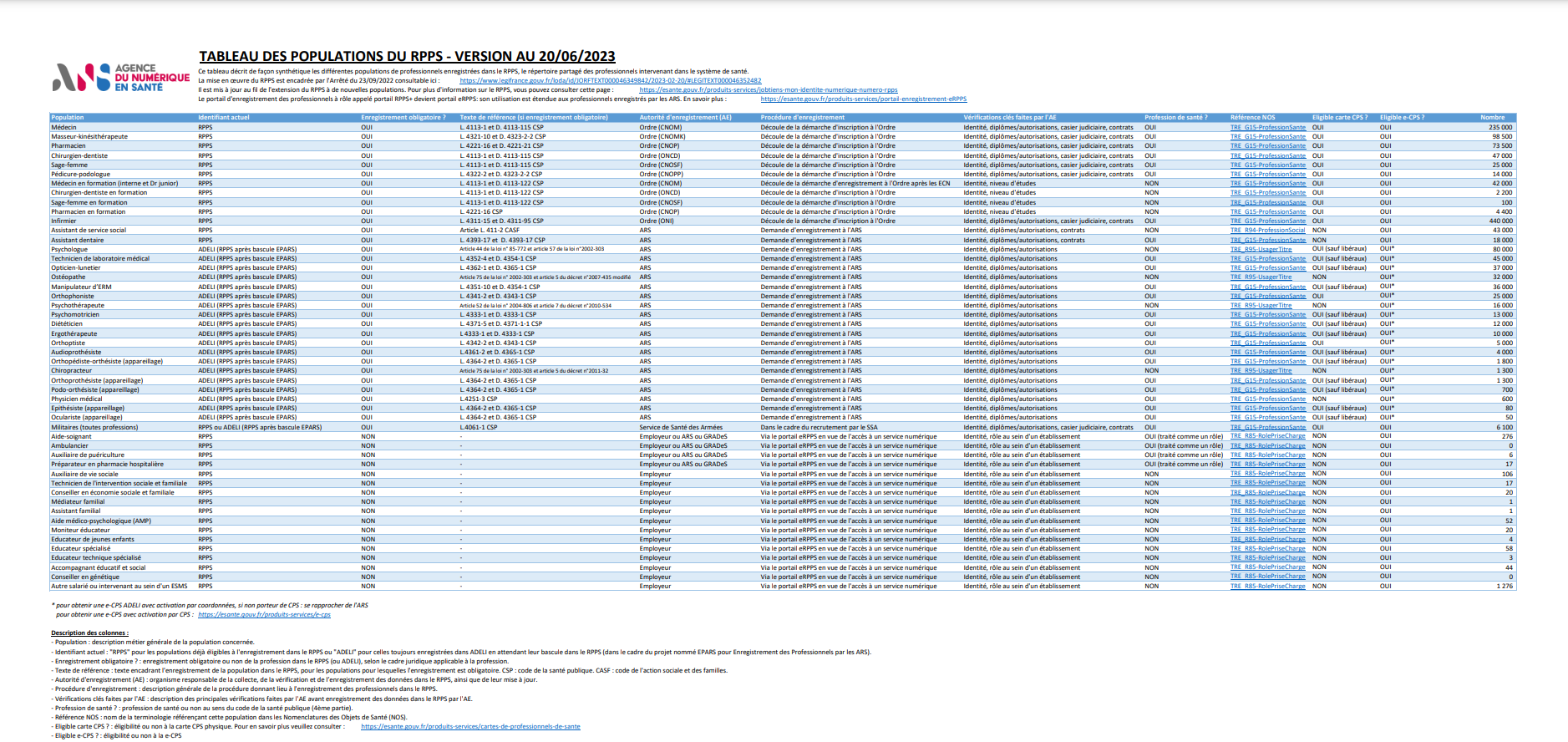Click the 'Autre salarié ou intervenant au sein d'un ESMS' cell

click(x=119, y=587)
